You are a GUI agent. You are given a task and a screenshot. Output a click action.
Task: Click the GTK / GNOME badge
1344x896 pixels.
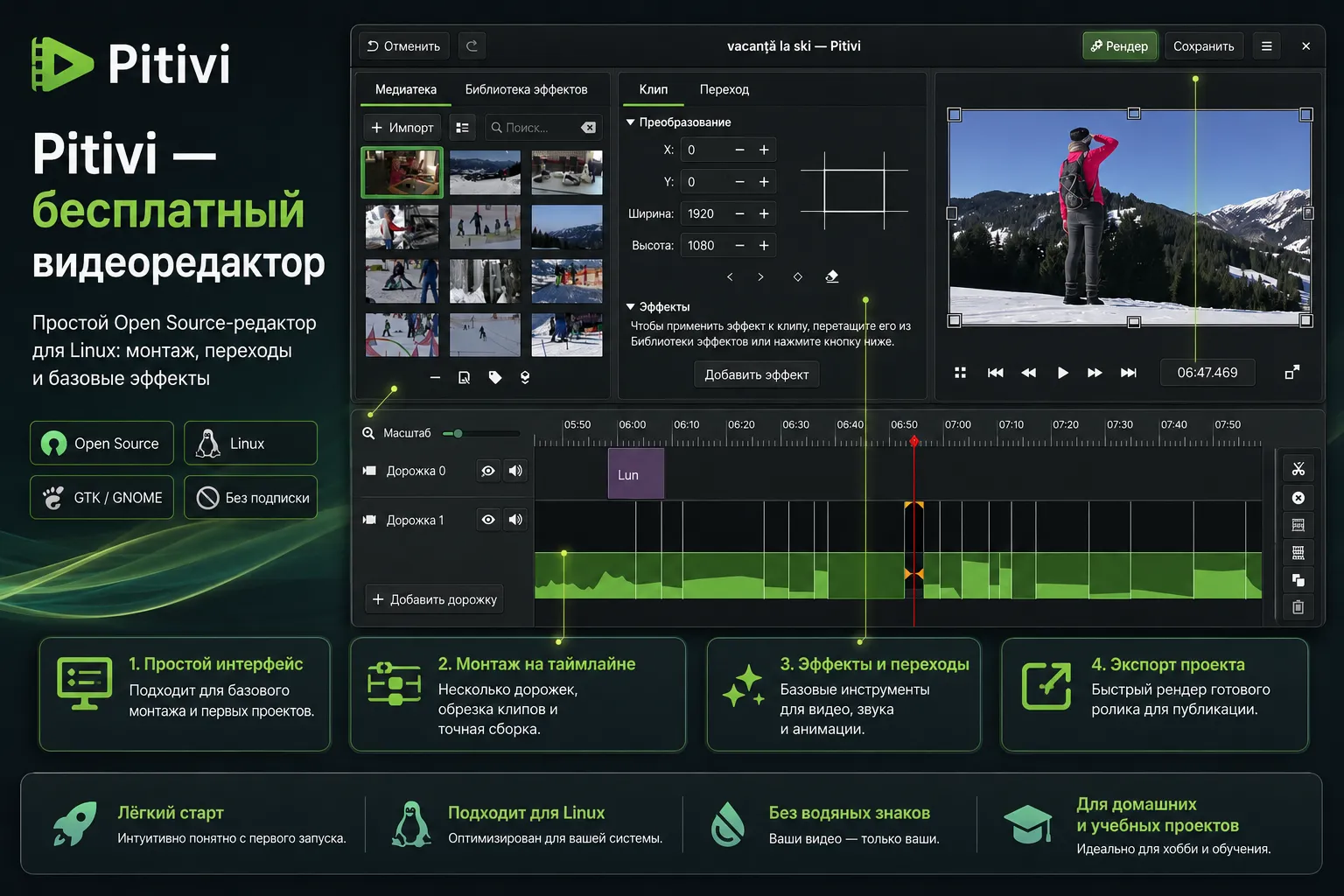click(x=101, y=498)
